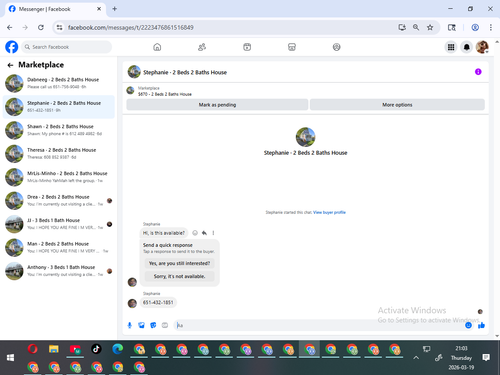Click Stephanie's avatar beside phone number message
Screen dimensions: 500x375
(132, 303)
